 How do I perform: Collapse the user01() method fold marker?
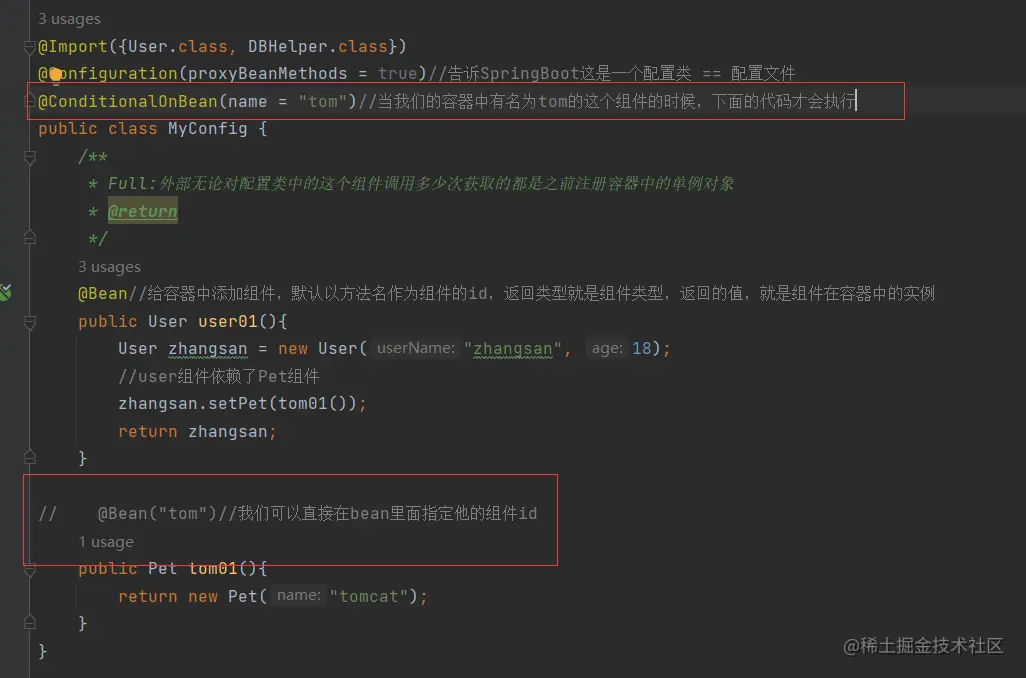pos(29,322)
